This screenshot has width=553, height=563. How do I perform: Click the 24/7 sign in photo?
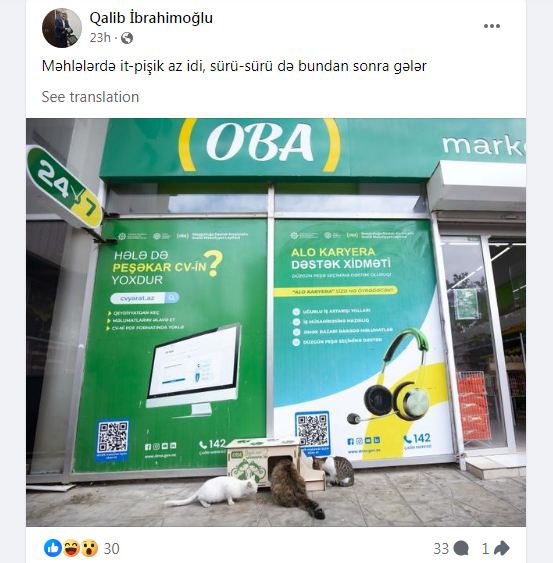pos(65,187)
